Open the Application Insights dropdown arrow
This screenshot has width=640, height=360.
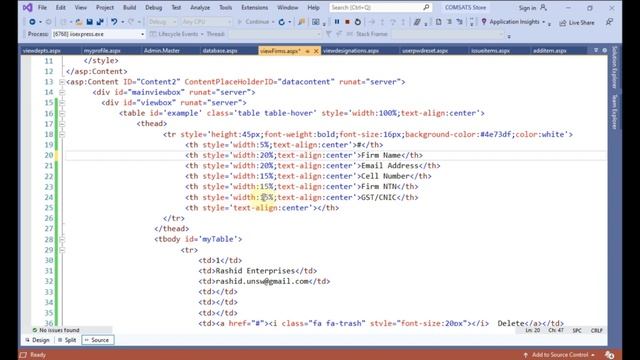tap(544, 22)
